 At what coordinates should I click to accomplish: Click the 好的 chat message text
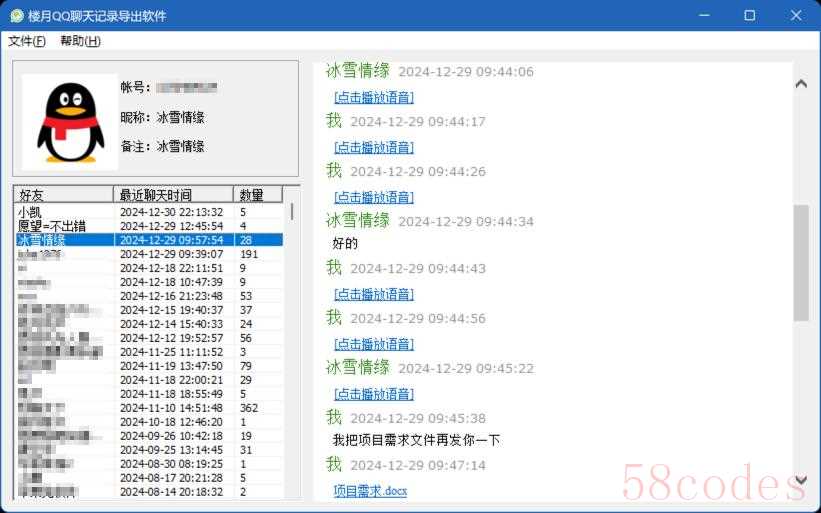click(345, 243)
